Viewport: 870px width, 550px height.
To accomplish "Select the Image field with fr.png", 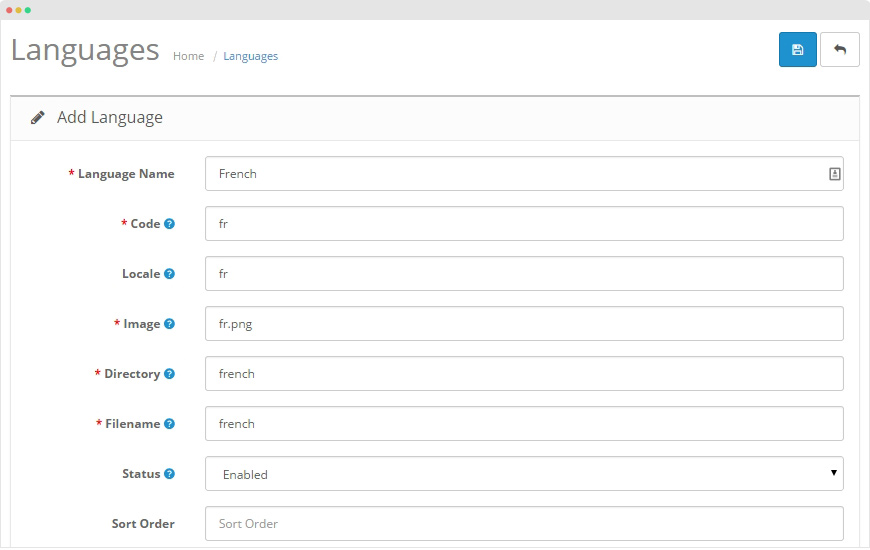I will [x=524, y=324].
